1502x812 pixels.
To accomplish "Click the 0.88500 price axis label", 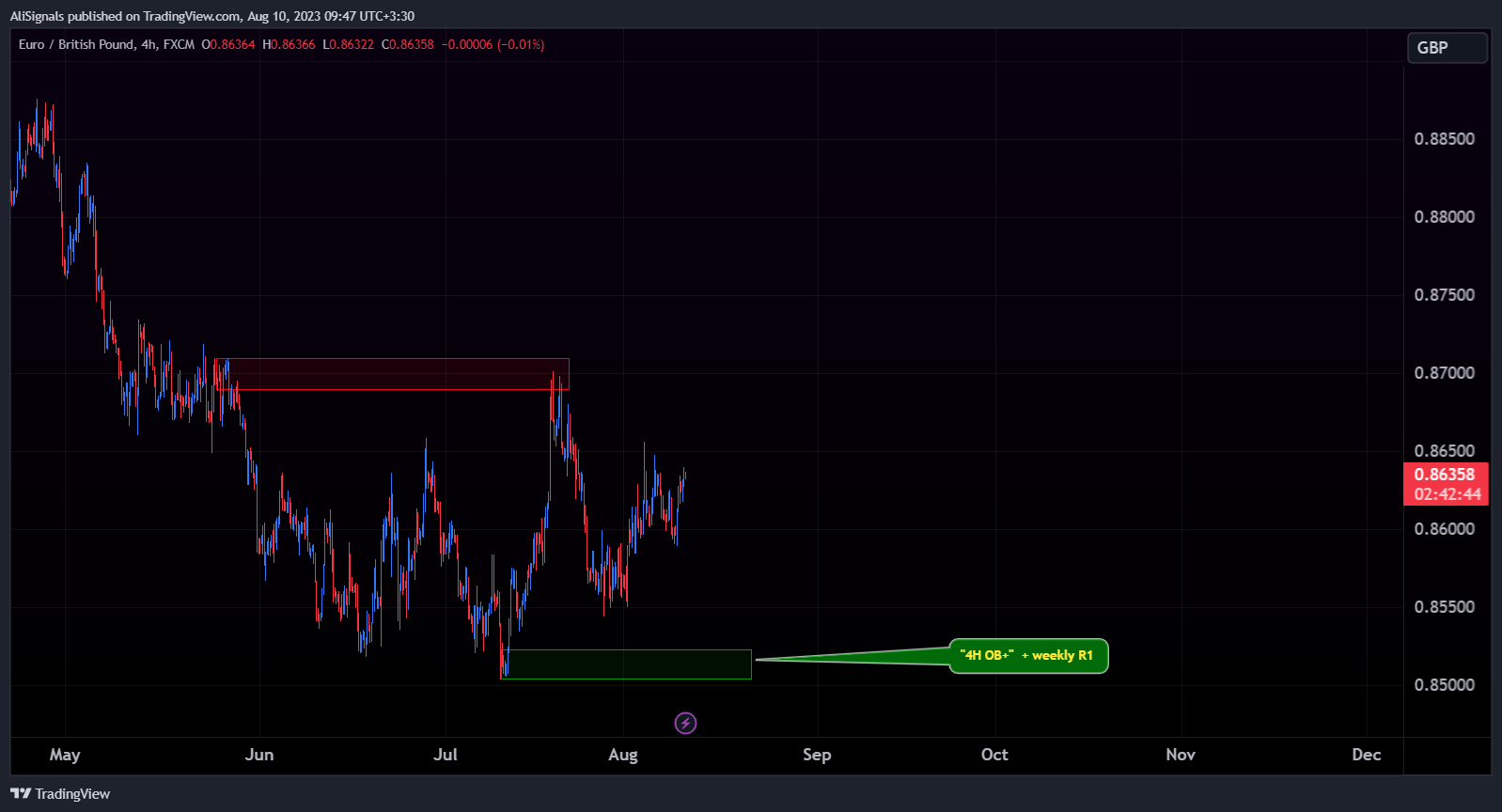I will (x=1445, y=139).
